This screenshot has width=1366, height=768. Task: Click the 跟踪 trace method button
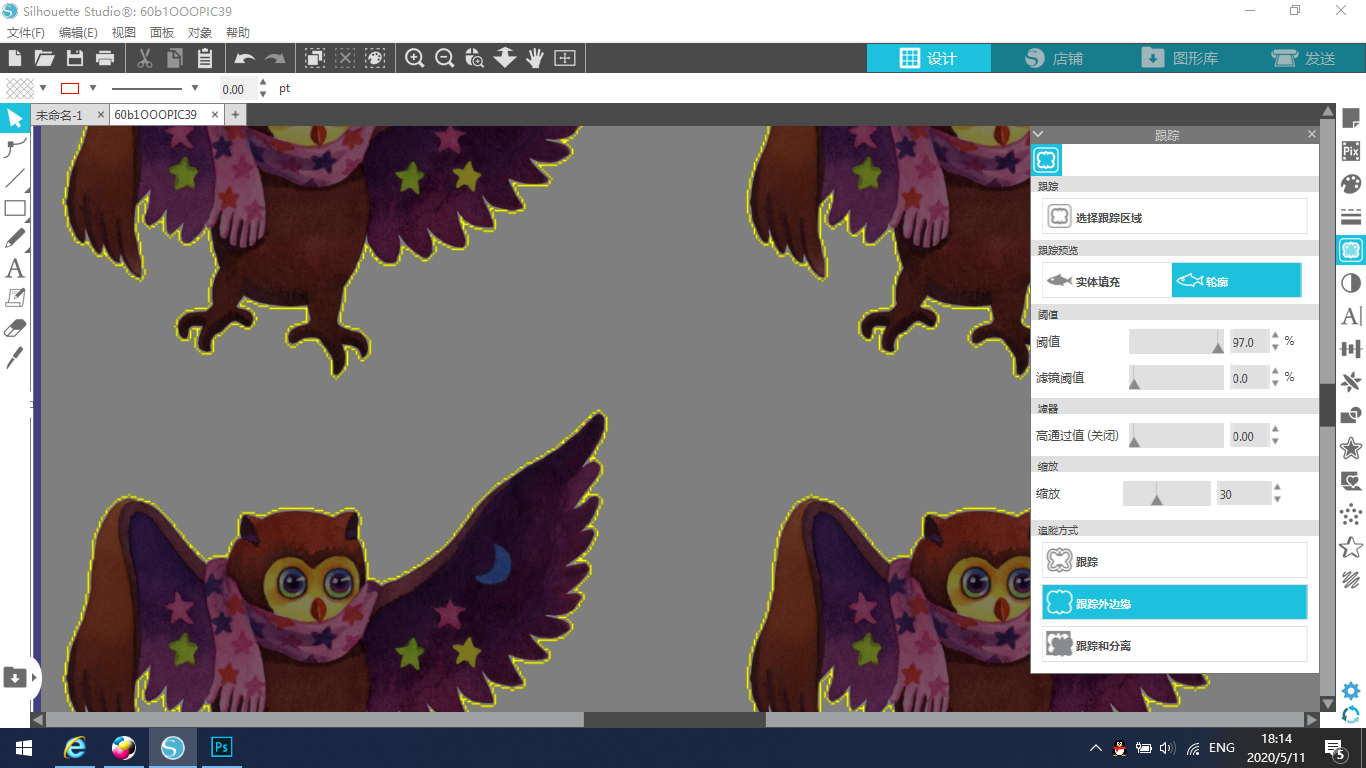point(1175,561)
